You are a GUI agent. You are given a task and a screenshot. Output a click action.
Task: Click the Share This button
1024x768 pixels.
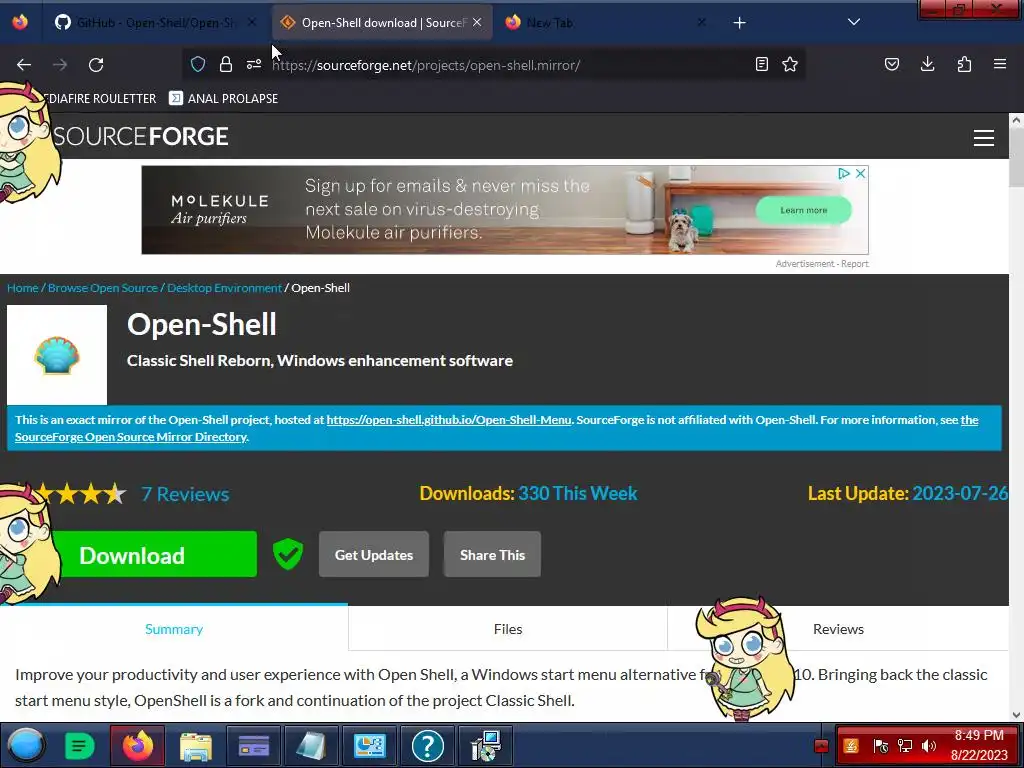point(492,554)
